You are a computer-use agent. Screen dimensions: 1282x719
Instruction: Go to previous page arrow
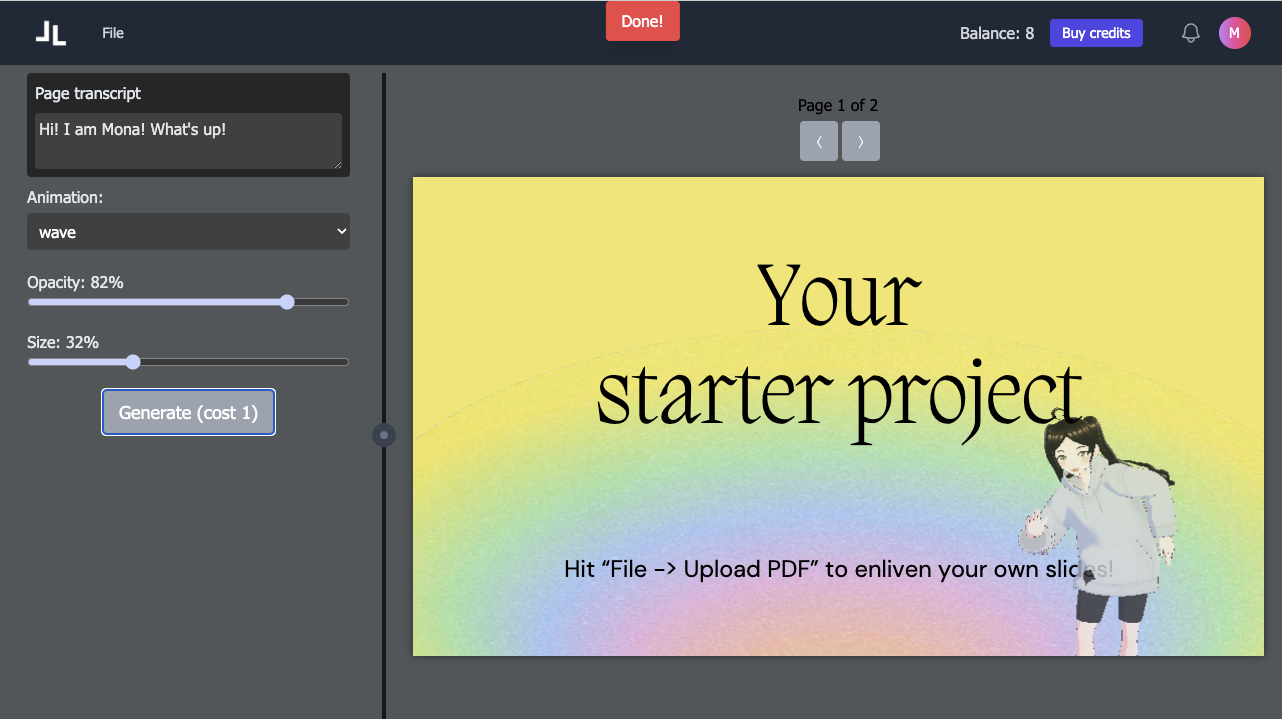pos(819,141)
